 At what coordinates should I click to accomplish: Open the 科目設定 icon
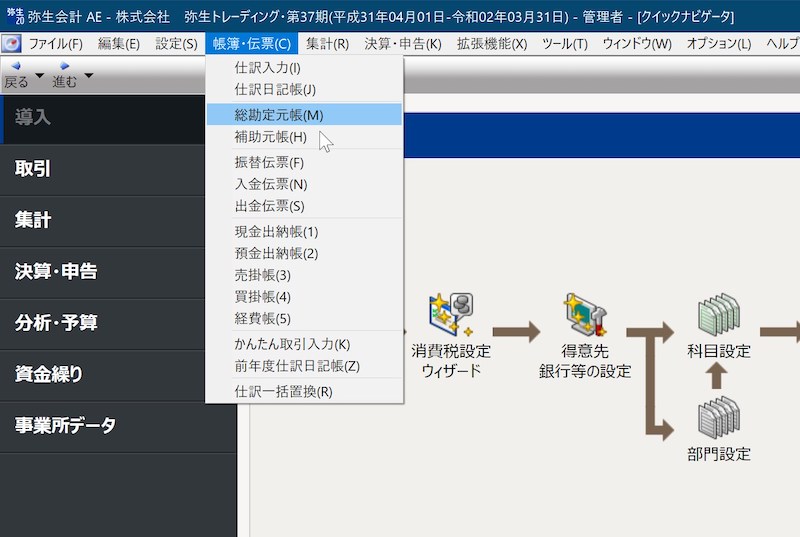[x=719, y=313]
